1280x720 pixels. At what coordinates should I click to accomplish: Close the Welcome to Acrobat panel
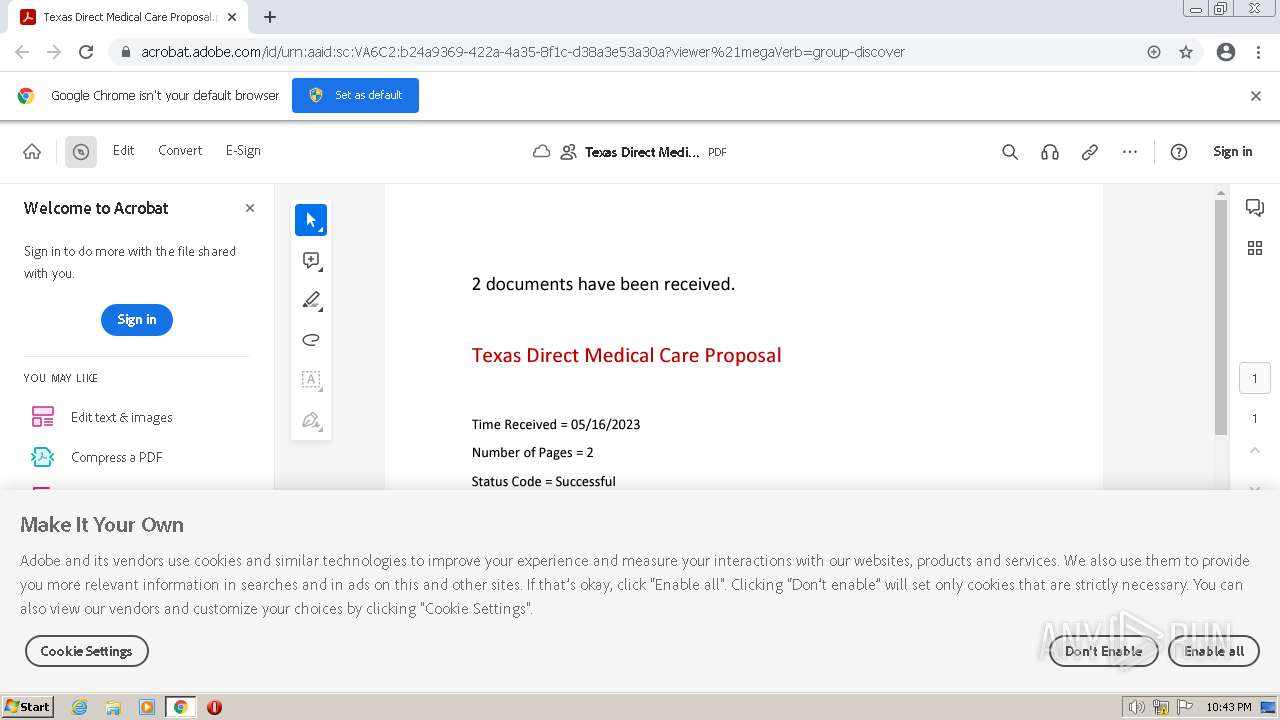click(x=250, y=208)
